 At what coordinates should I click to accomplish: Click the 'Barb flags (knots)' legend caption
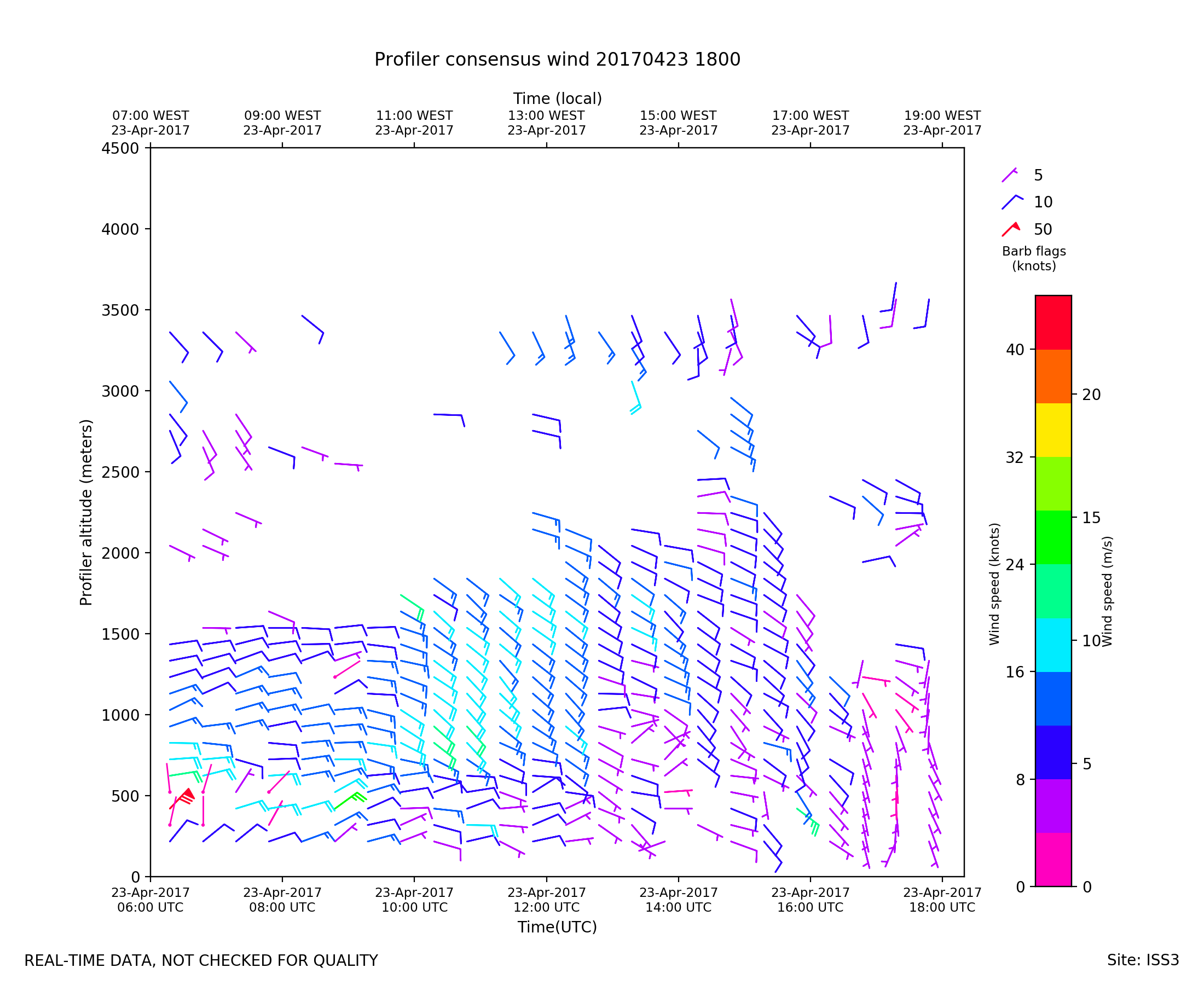[1034, 259]
